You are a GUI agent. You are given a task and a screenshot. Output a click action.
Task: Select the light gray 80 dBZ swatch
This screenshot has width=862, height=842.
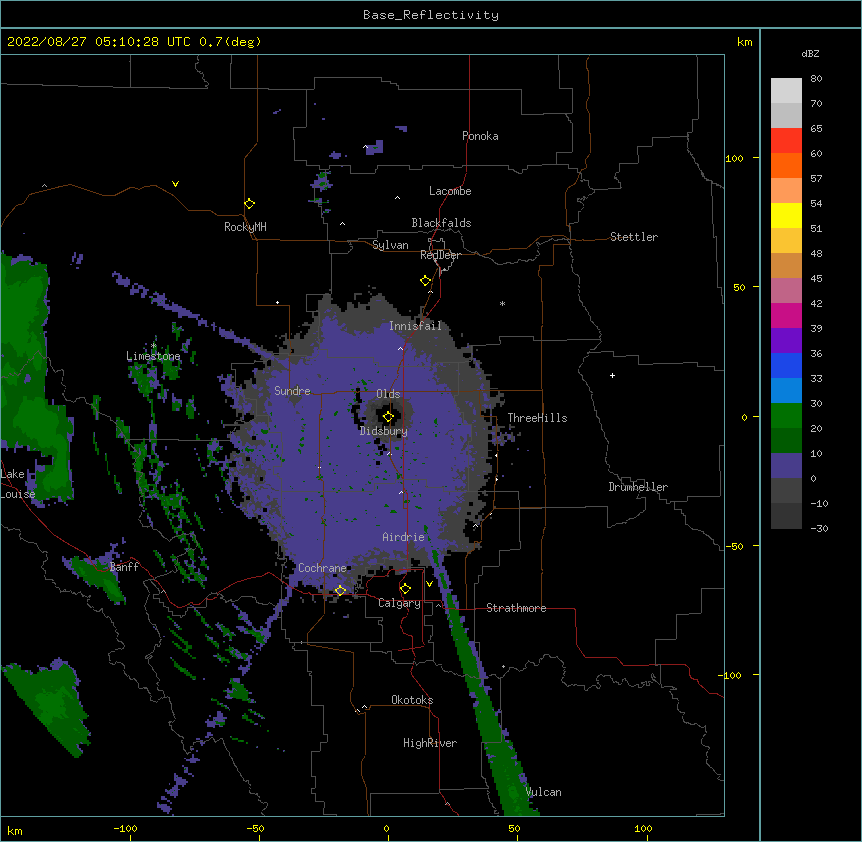coord(786,91)
